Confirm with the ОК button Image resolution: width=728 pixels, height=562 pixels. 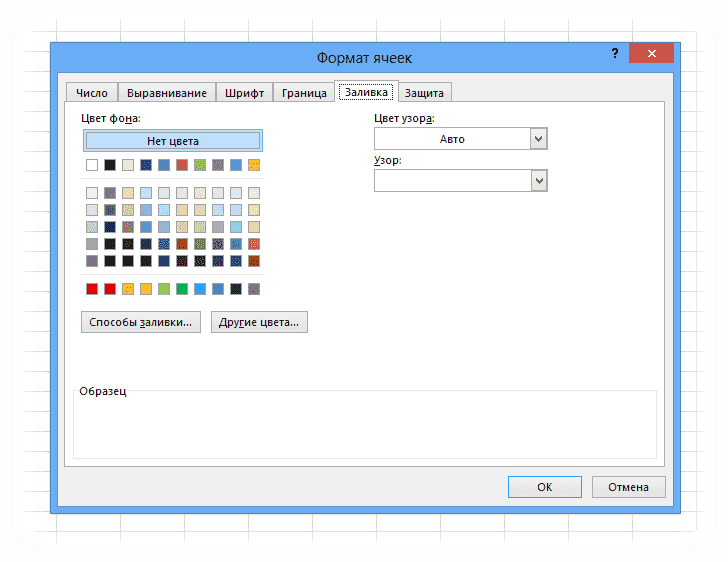(x=545, y=487)
